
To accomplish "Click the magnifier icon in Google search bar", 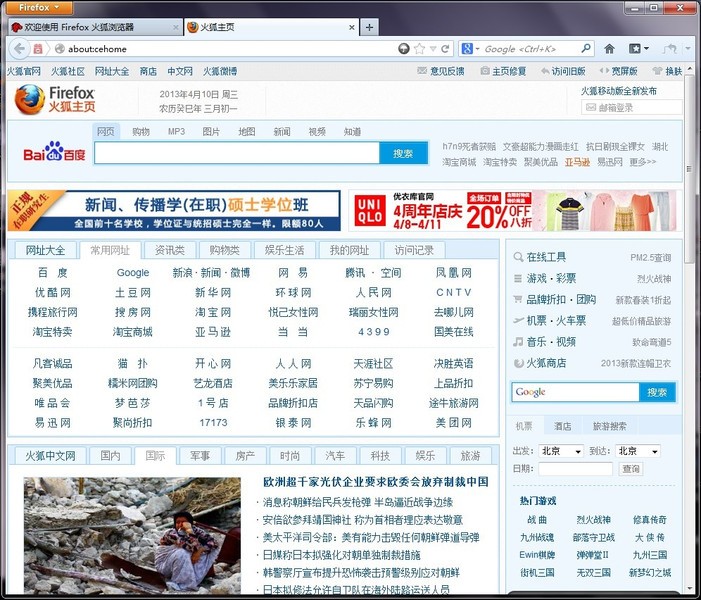I will (586, 48).
